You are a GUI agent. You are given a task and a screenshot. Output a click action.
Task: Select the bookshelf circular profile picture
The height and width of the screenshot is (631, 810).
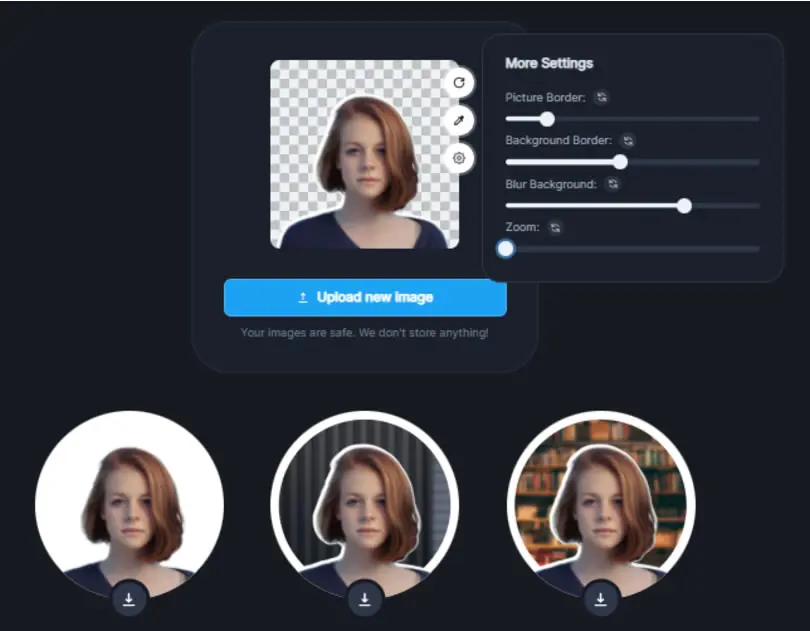click(x=600, y=505)
